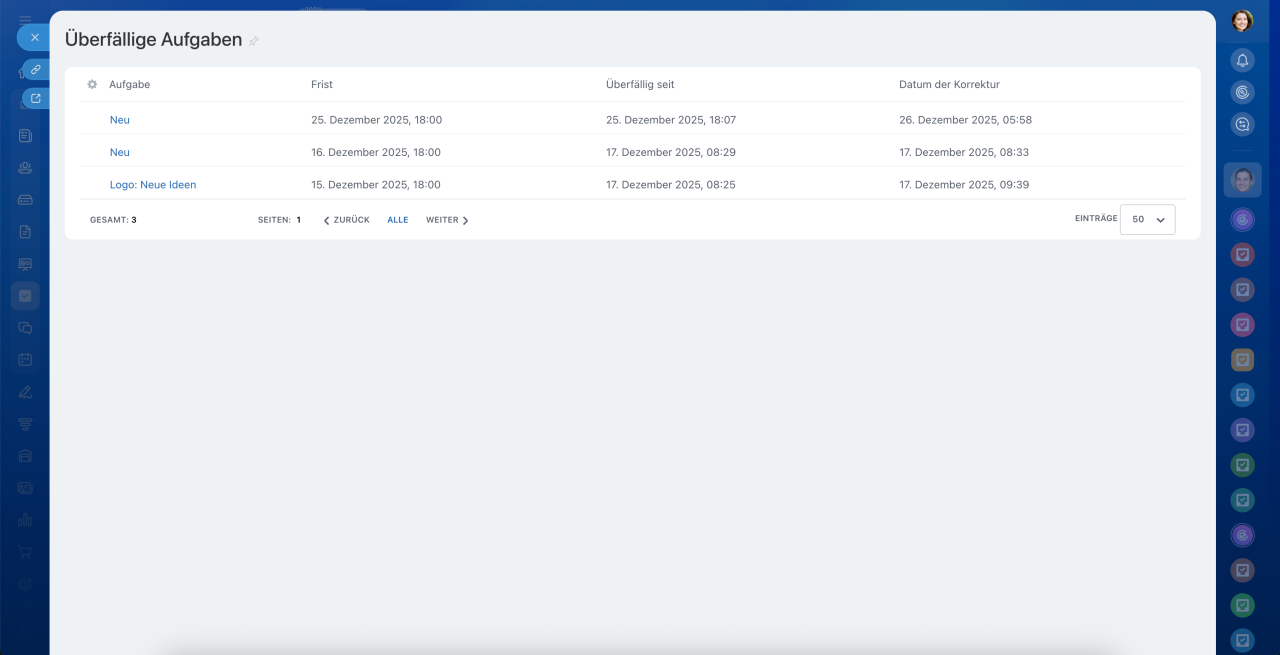The image size is (1280, 655).
Task: Open chat search in right rail
Action: 1242,124
